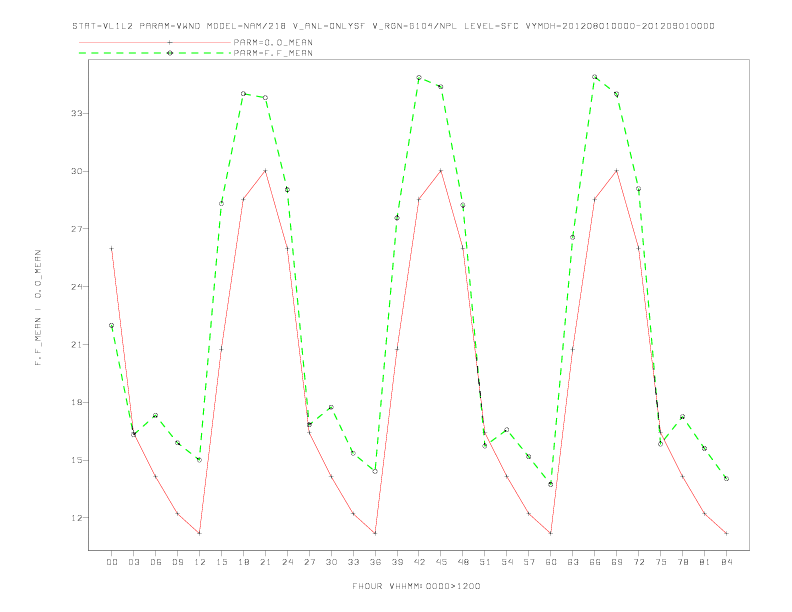
Task: Click the green F.F_MEAN point at hour 78
Action: 682,417
